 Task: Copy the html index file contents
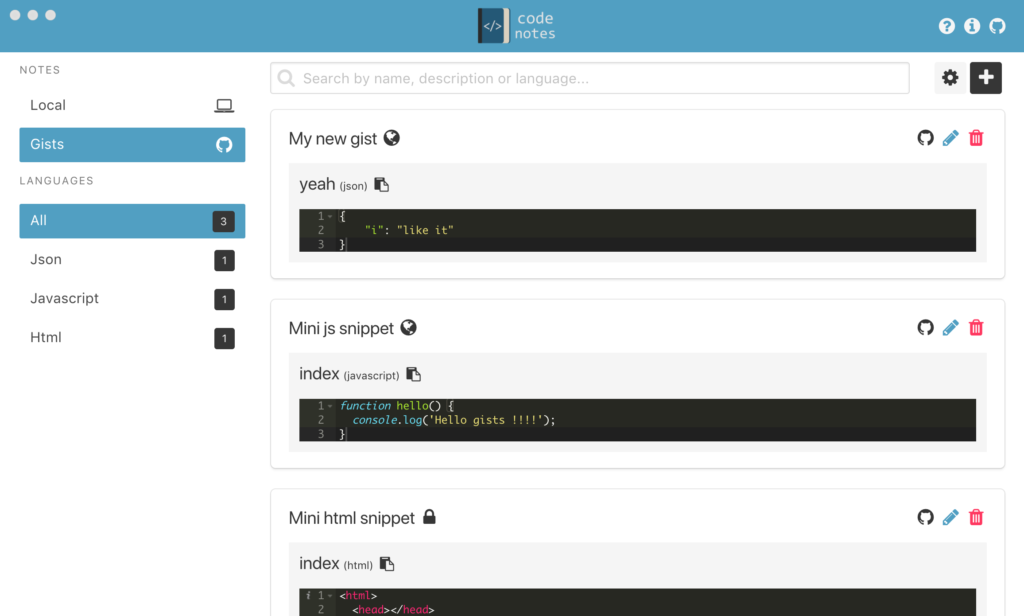pos(387,564)
